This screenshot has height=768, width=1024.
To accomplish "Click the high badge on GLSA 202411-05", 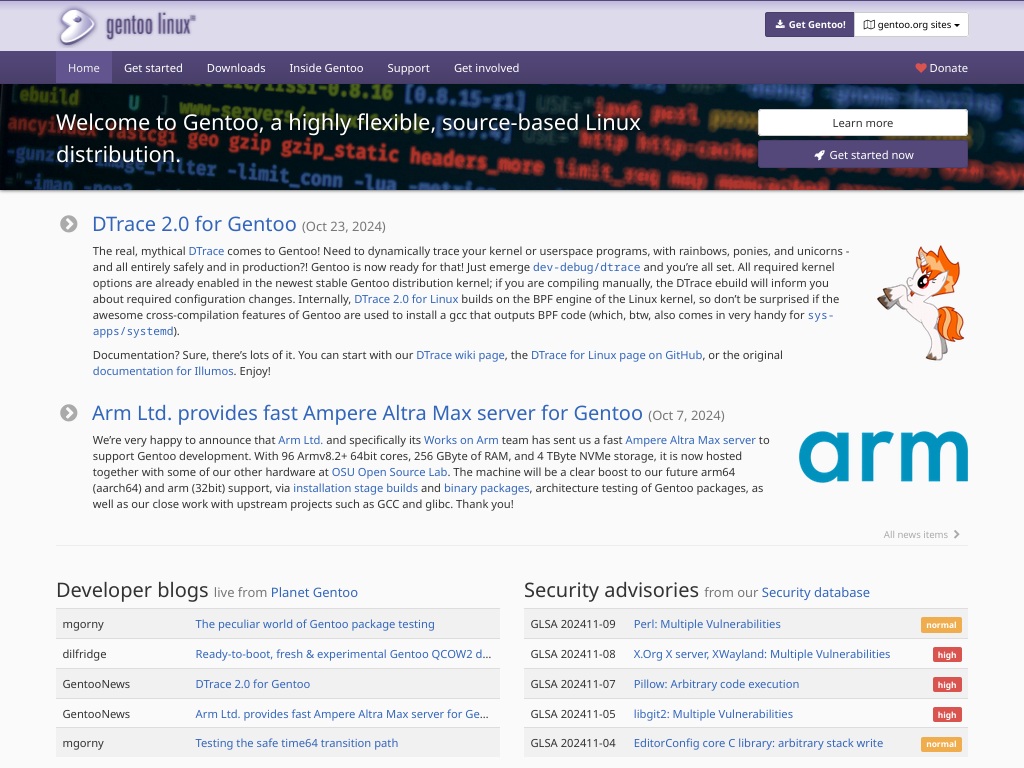I will 947,715.
